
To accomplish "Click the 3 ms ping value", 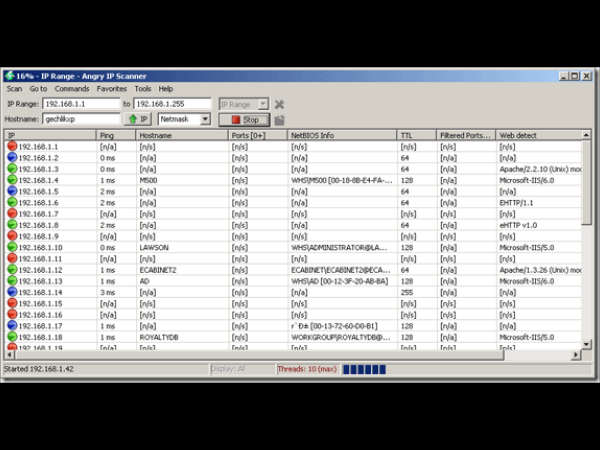I will (x=108, y=292).
